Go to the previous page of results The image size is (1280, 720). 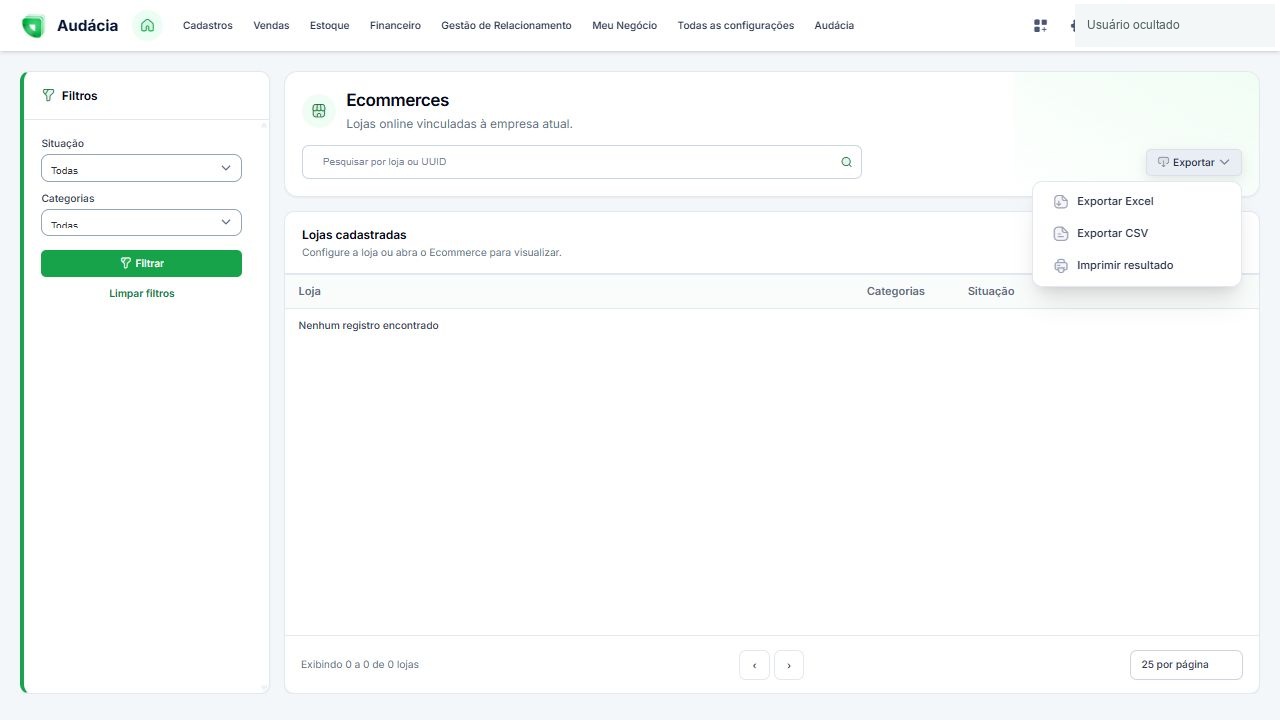click(754, 665)
